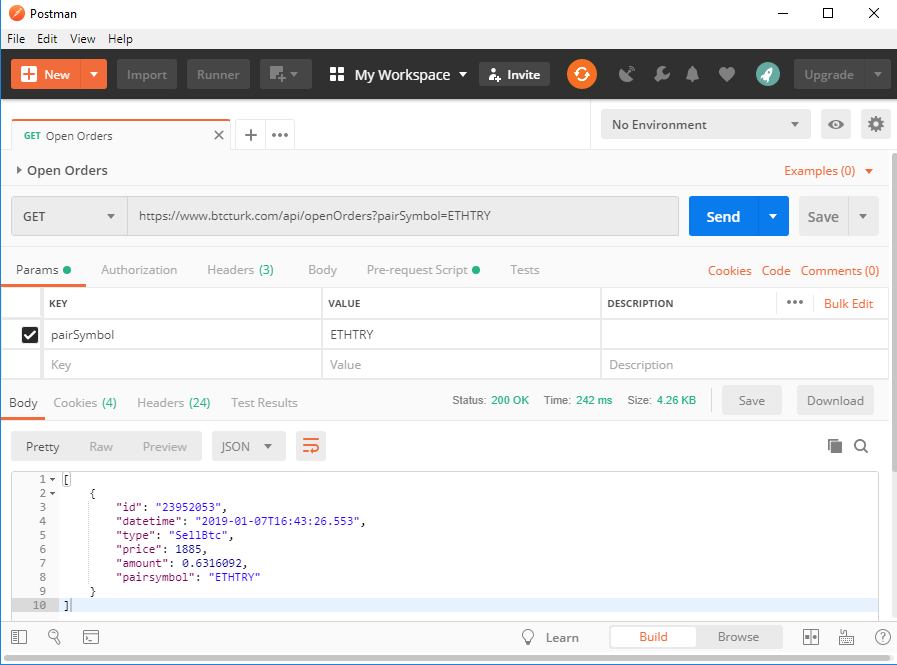Copy response to clipboard icon
The height and width of the screenshot is (665, 897).
coord(835,446)
